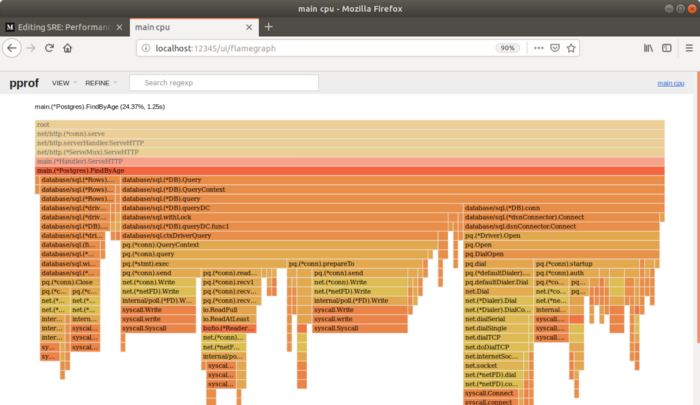The width and height of the screenshot is (700, 405).
Task: Toggle the sidebar icon
Action: (x=667, y=48)
